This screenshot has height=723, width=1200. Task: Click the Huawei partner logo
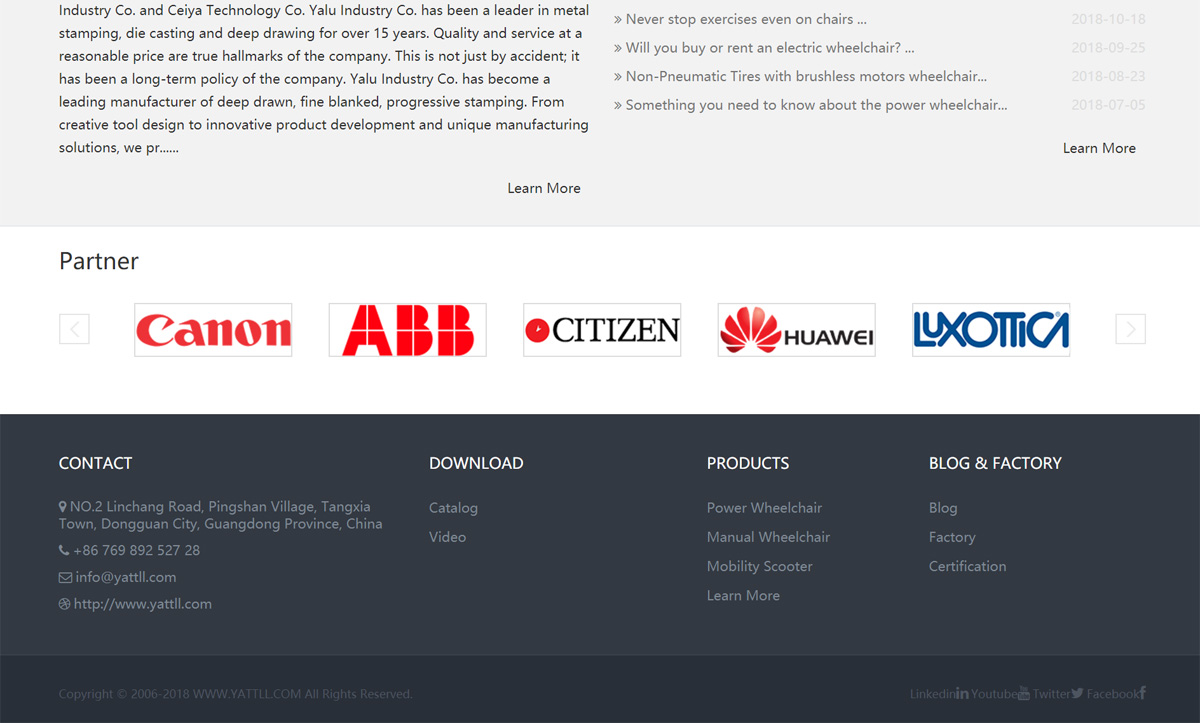(x=796, y=329)
